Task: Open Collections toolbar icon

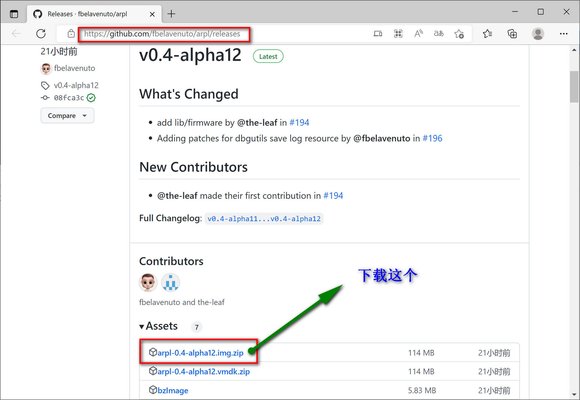Action: click(512, 34)
